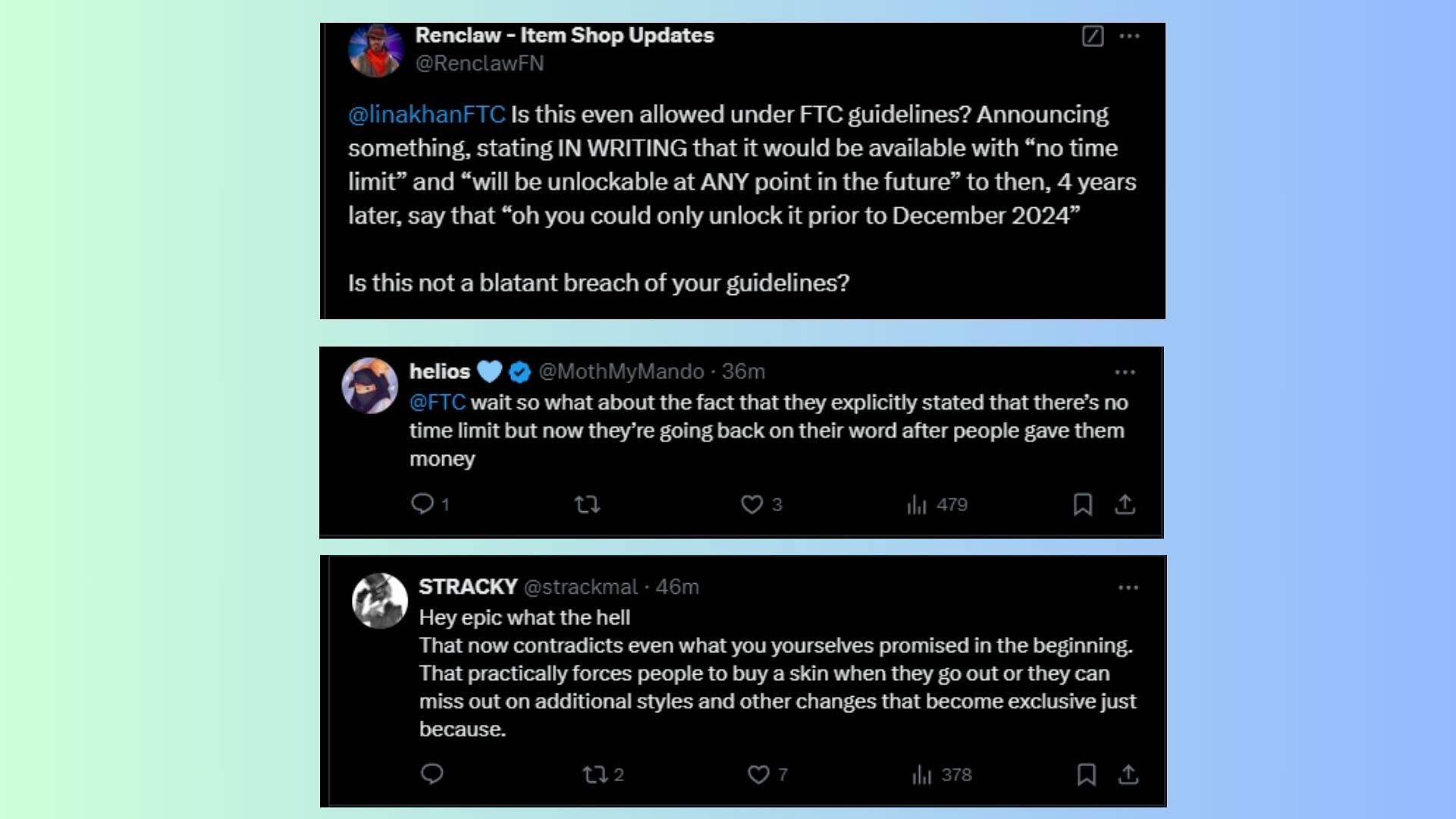This screenshot has height=819, width=1456.
Task: Open the @FTC mention link
Action: (438, 402)
